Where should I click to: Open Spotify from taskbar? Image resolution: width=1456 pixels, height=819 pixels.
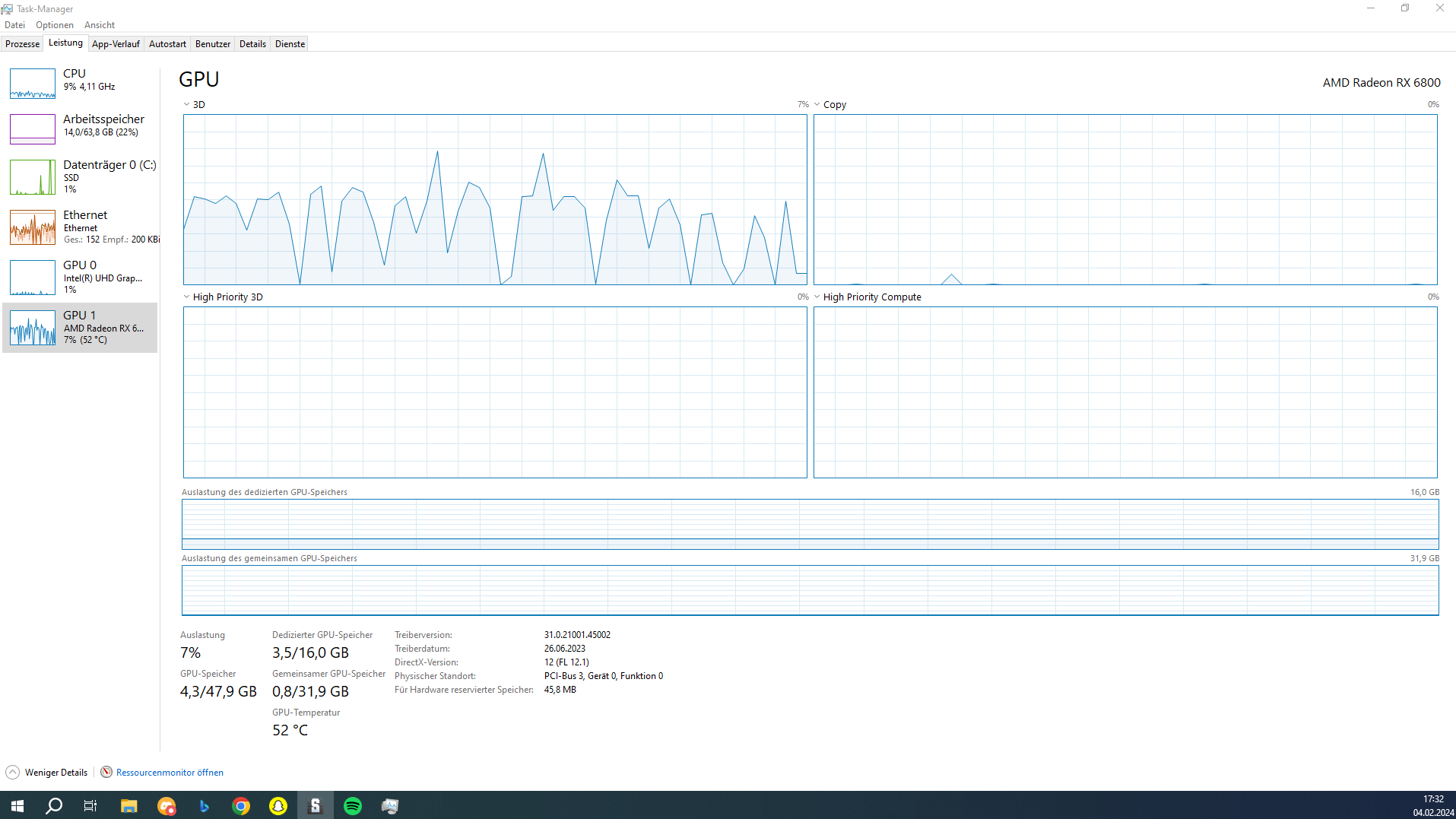352,805
